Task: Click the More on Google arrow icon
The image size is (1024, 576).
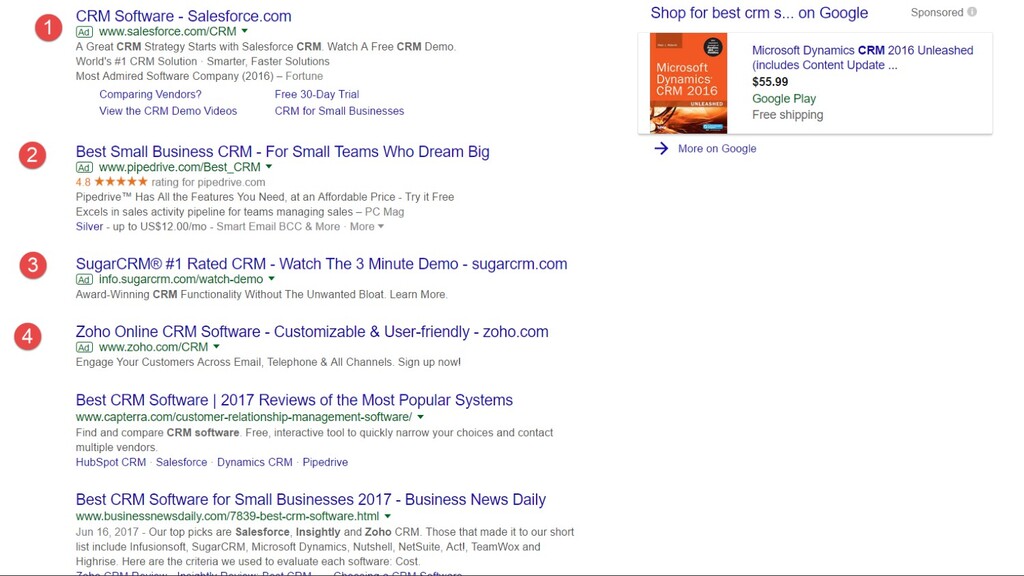Action: (661, 148)
